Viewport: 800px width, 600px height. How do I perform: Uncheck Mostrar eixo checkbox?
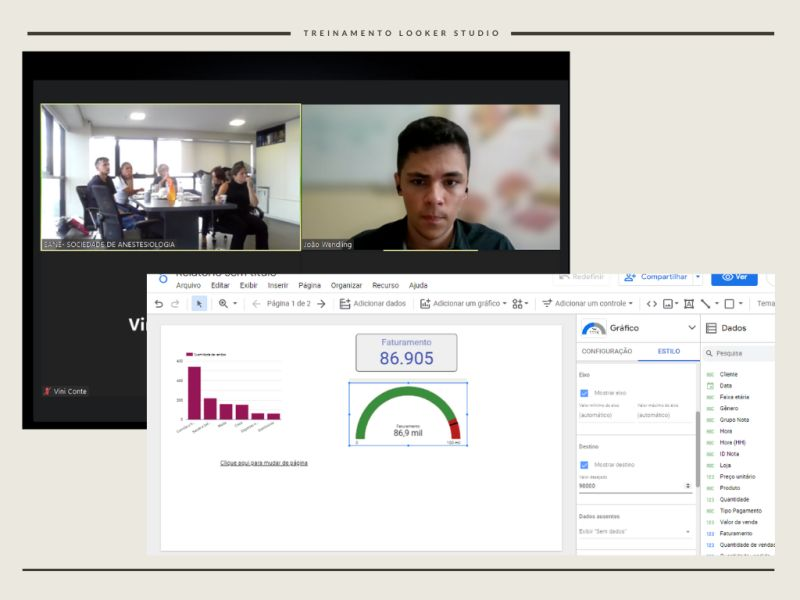point(584,393)
